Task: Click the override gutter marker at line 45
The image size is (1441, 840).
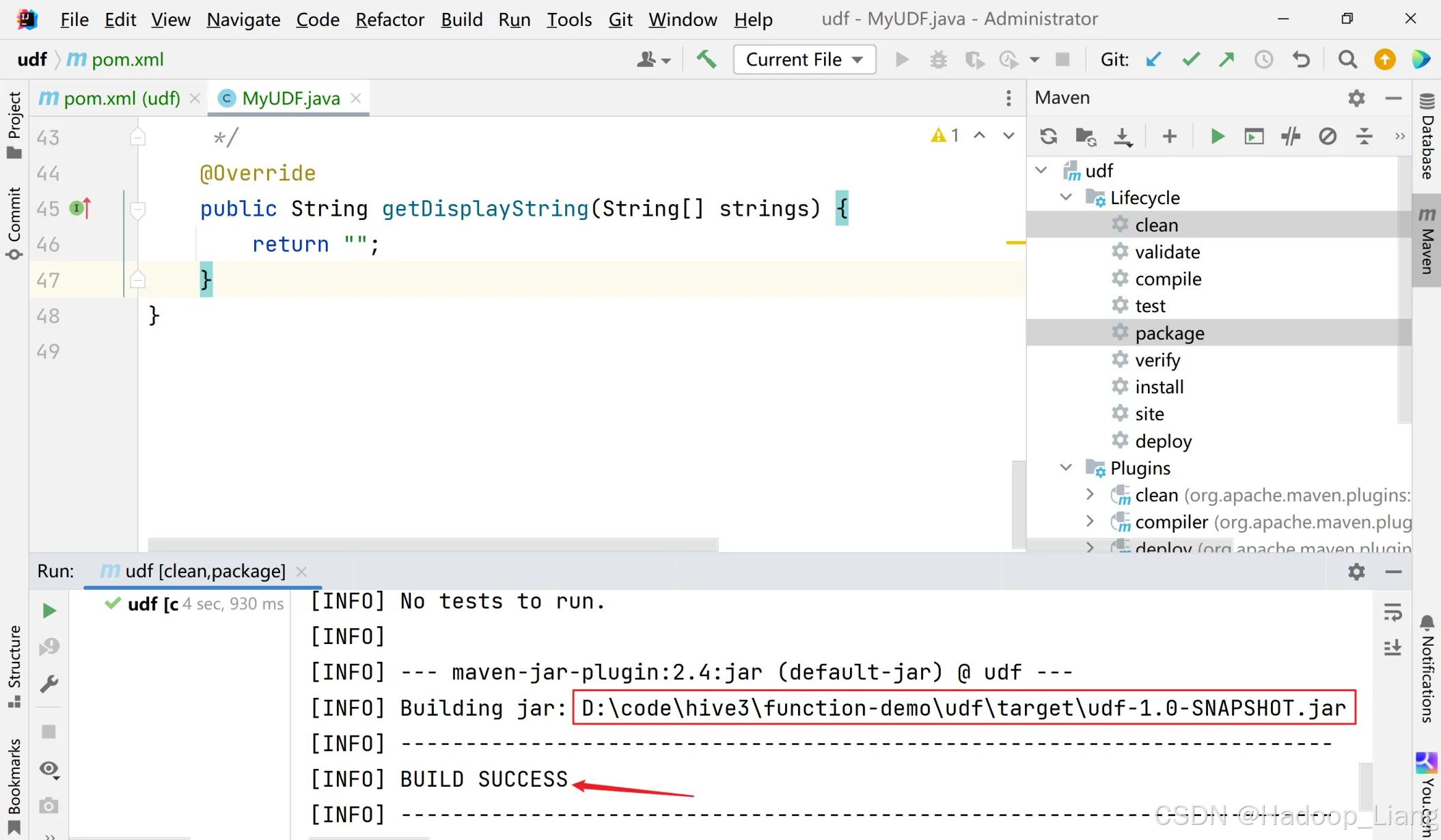Action: click(80, 208)
